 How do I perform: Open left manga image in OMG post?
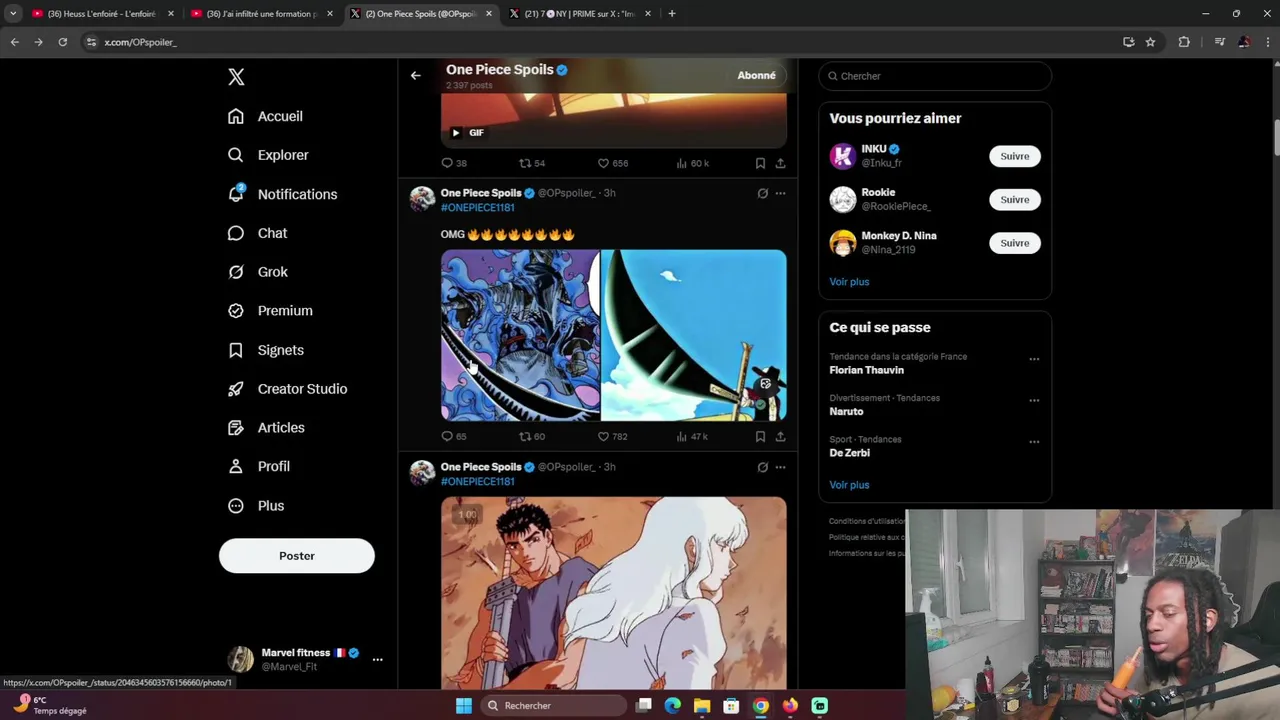(x=520, y=335)
